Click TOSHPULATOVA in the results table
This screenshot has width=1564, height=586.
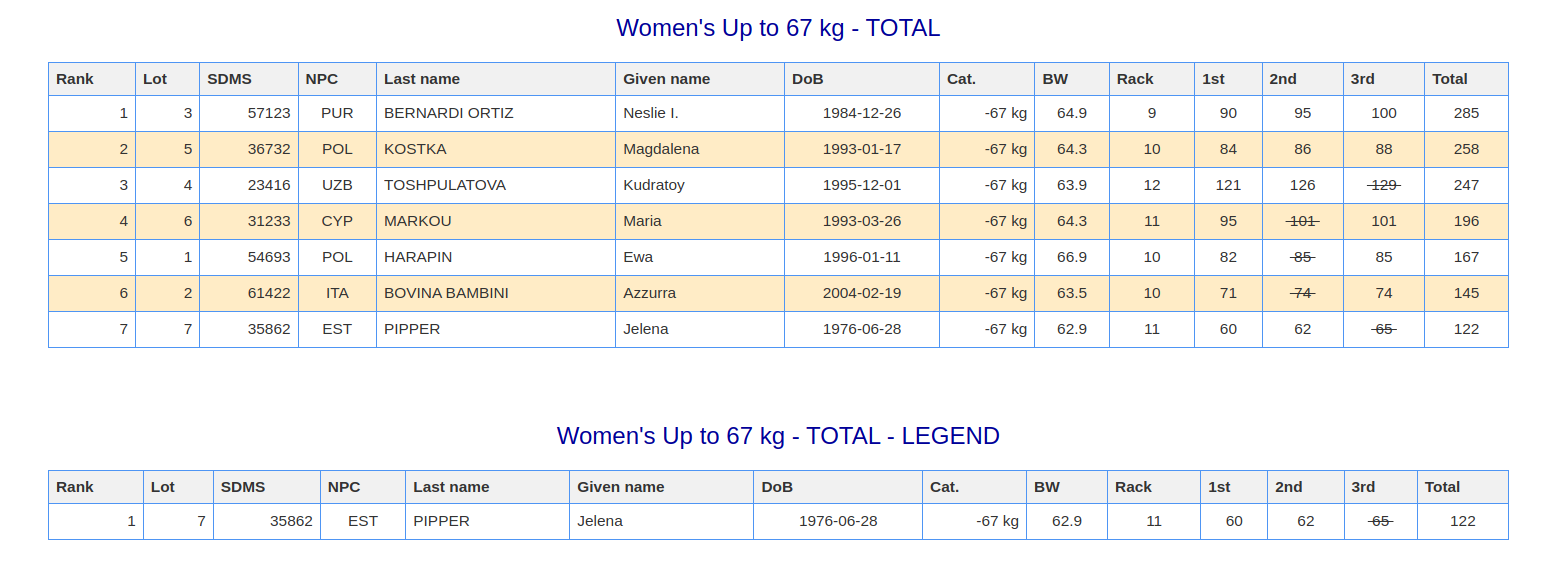pyautogui.click(x=445, y=185)
